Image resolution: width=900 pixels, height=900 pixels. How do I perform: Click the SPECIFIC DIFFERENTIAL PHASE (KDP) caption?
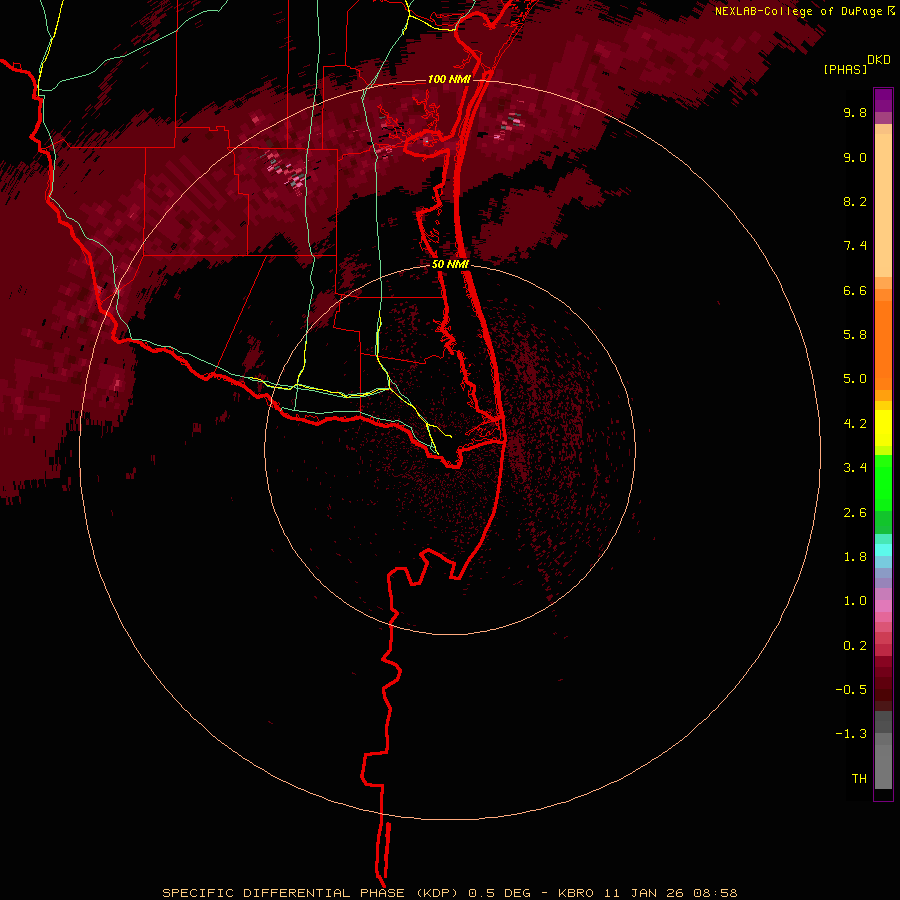click(310, 893)
